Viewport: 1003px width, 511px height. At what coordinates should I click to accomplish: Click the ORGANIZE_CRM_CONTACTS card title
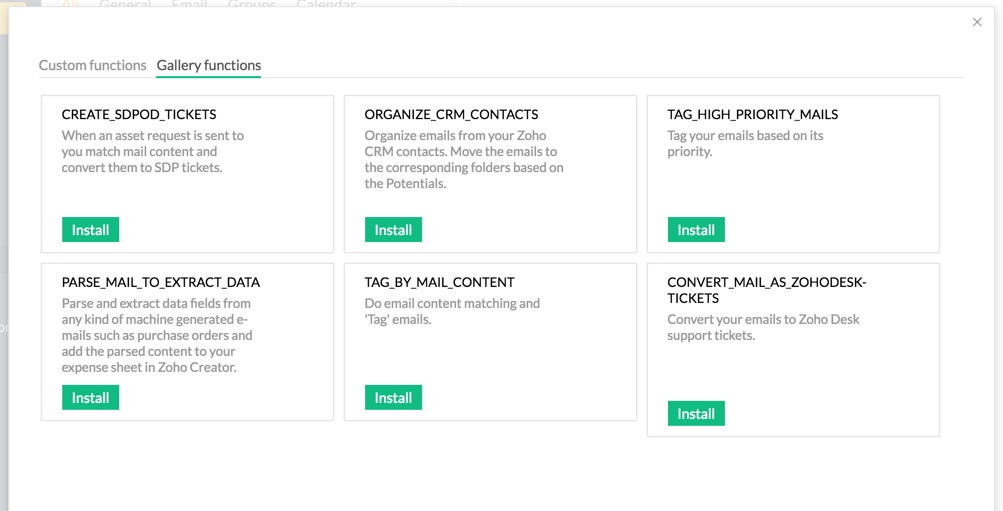(x=451, y=115)
